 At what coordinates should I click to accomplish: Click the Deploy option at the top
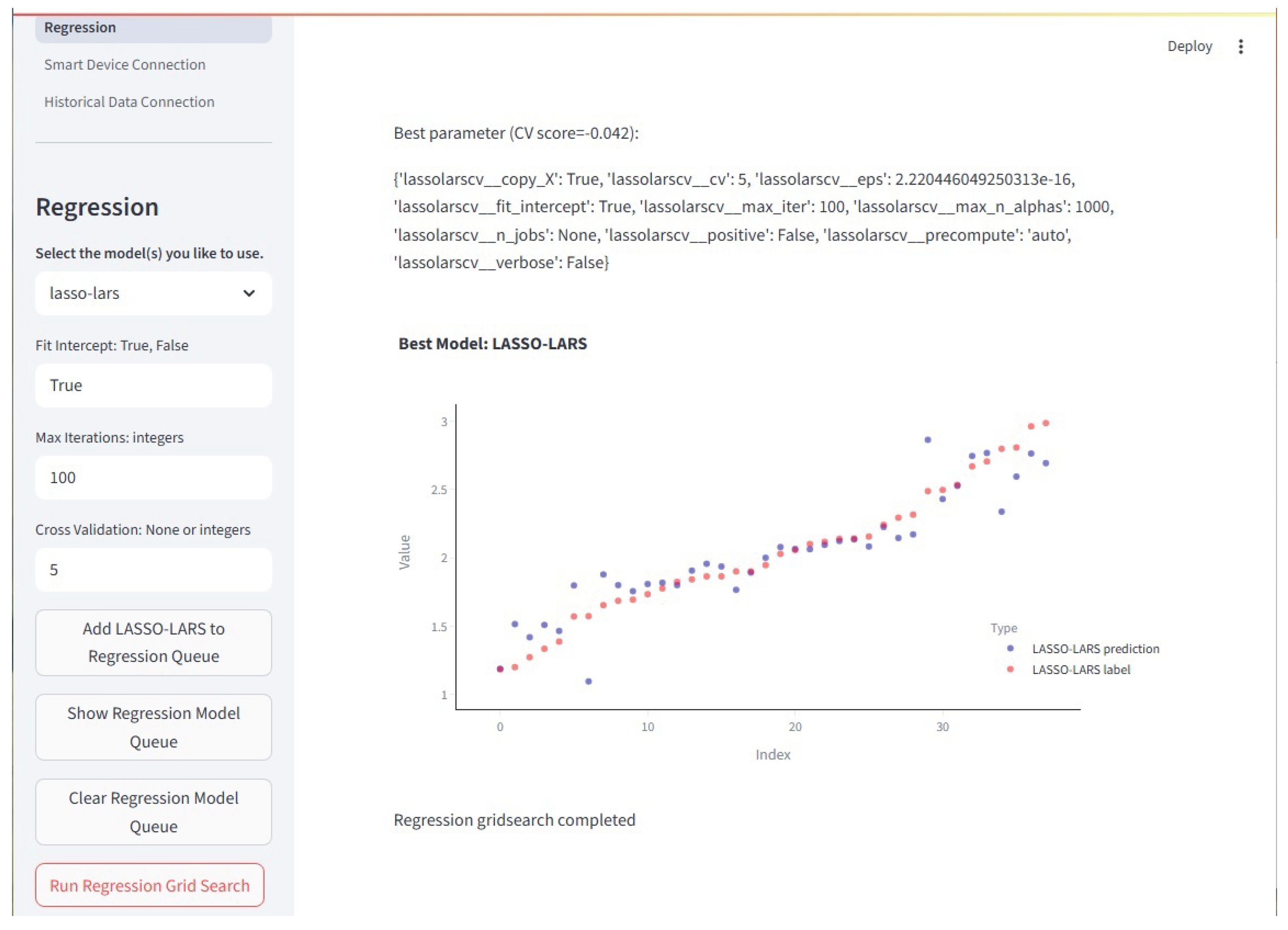tap(1190, 47)
